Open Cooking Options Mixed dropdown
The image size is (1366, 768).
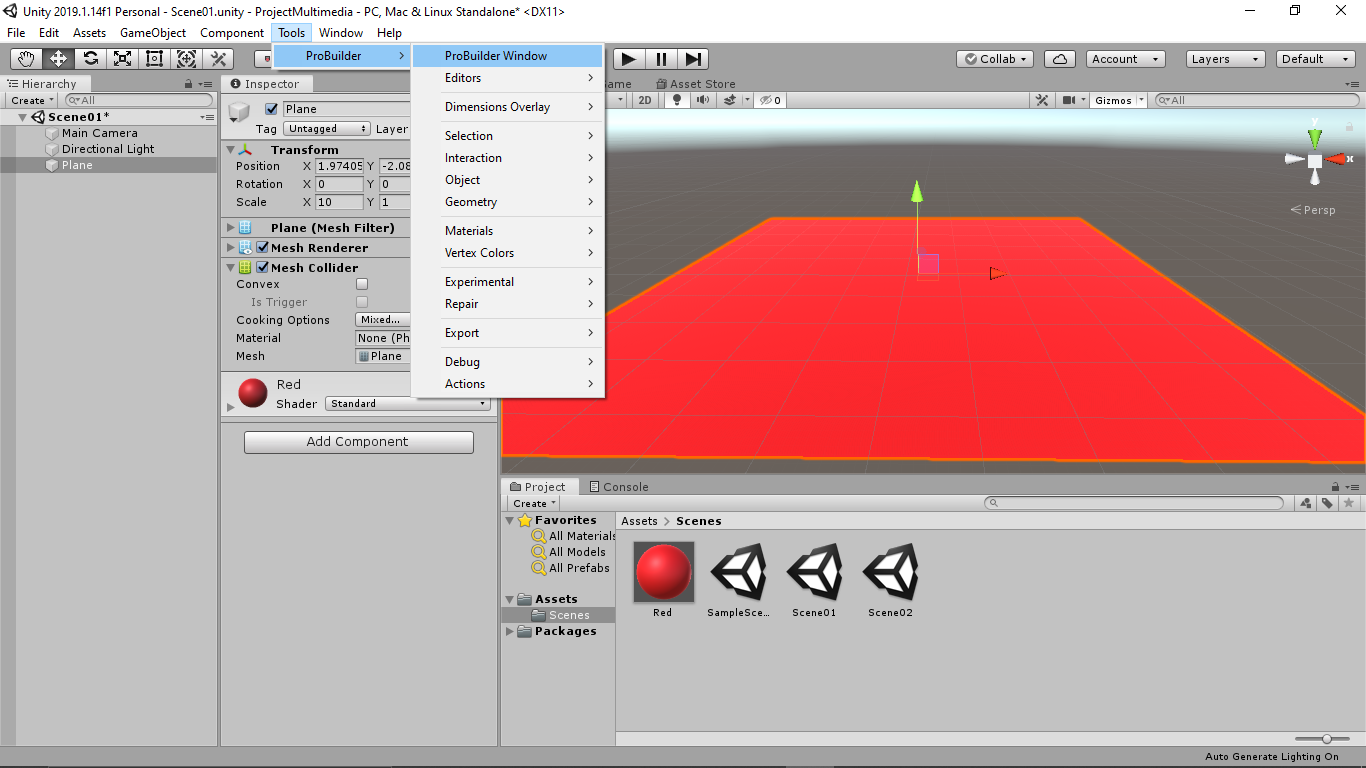point(384,320)
